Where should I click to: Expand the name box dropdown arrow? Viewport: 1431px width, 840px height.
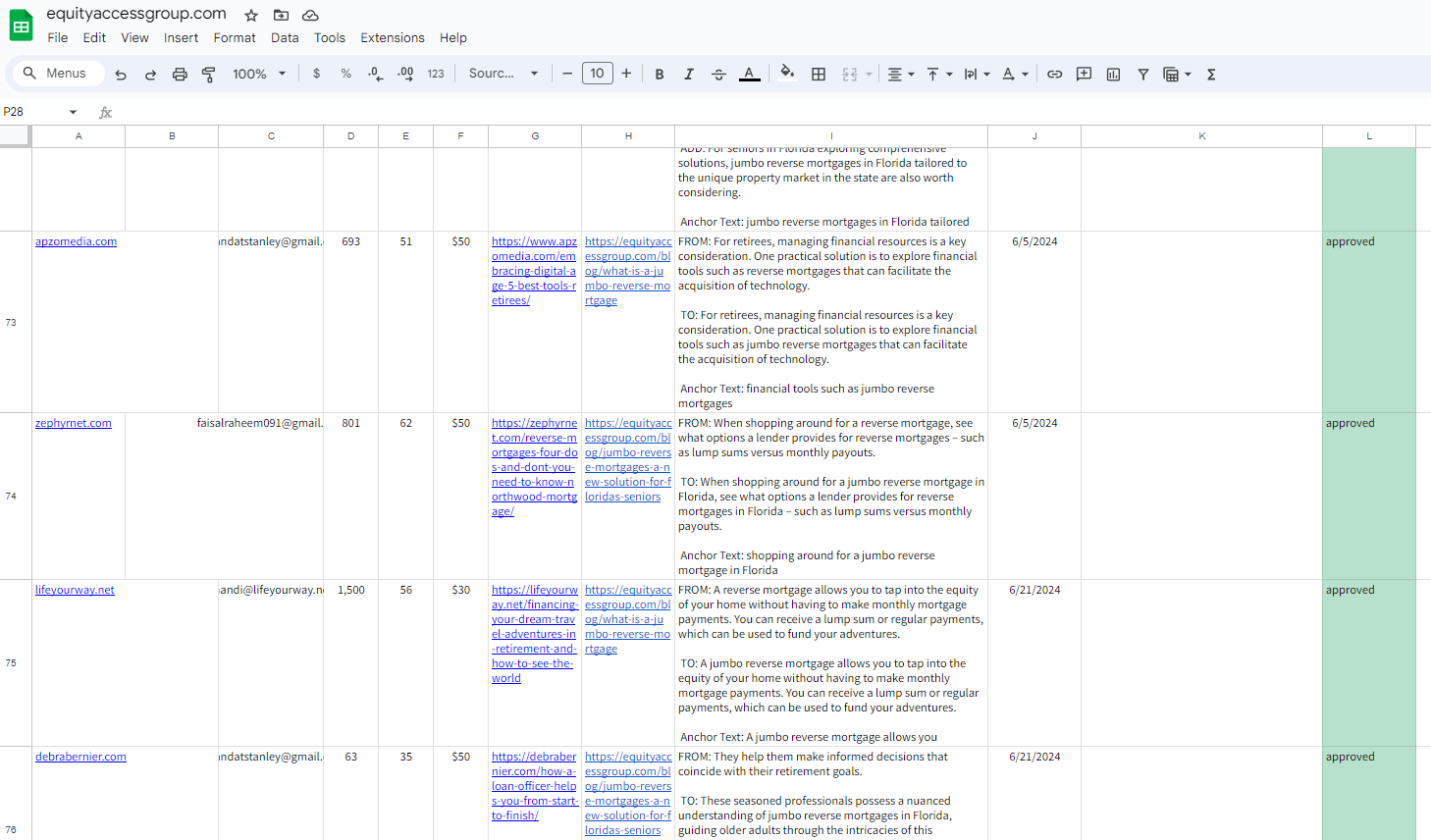pos(73,112)
